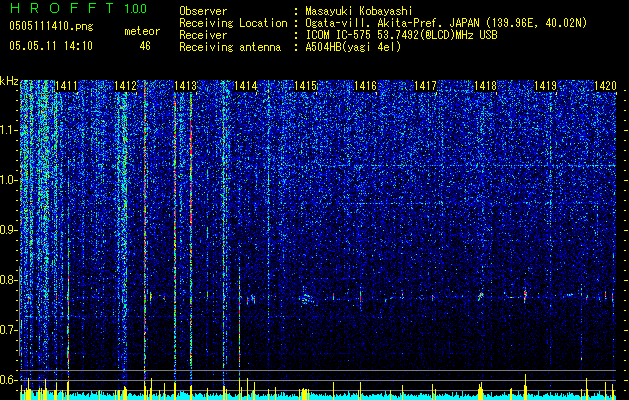Click the 1414 time marker
629x400 pixels.
[246, 86]
